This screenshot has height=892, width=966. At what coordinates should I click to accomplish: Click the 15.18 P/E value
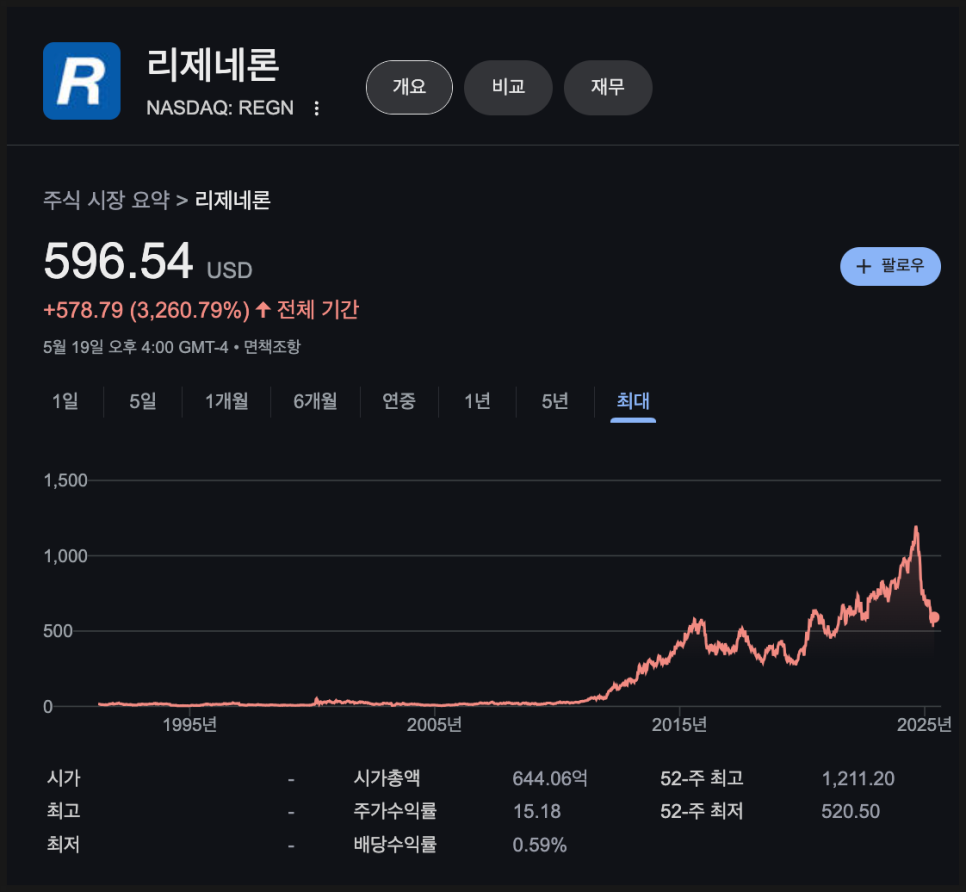pyautogui.click(x=537, y=811)
